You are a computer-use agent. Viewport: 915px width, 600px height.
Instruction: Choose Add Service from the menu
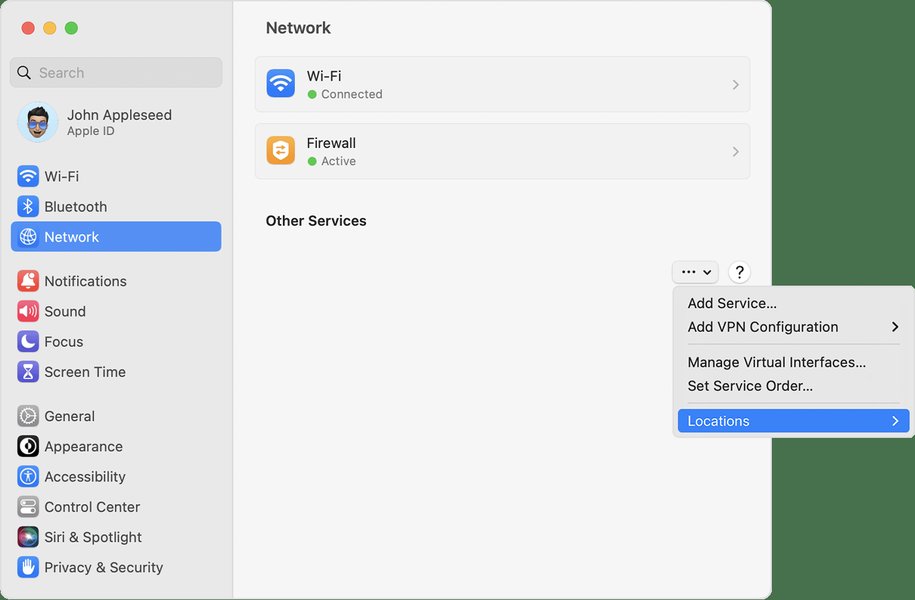pyautogui.click(x=731, y=303)
